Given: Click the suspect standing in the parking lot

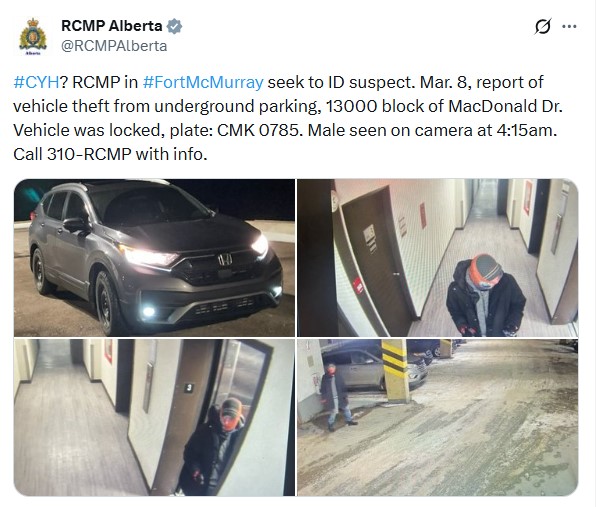Looking at the screenshot, I should 336,396.
